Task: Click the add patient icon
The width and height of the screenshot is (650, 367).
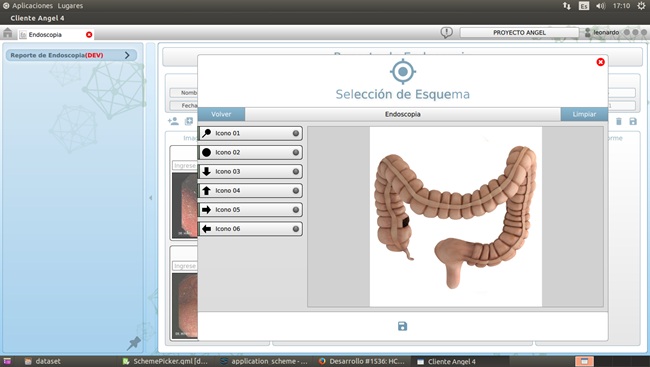Action: pos(173,121)
